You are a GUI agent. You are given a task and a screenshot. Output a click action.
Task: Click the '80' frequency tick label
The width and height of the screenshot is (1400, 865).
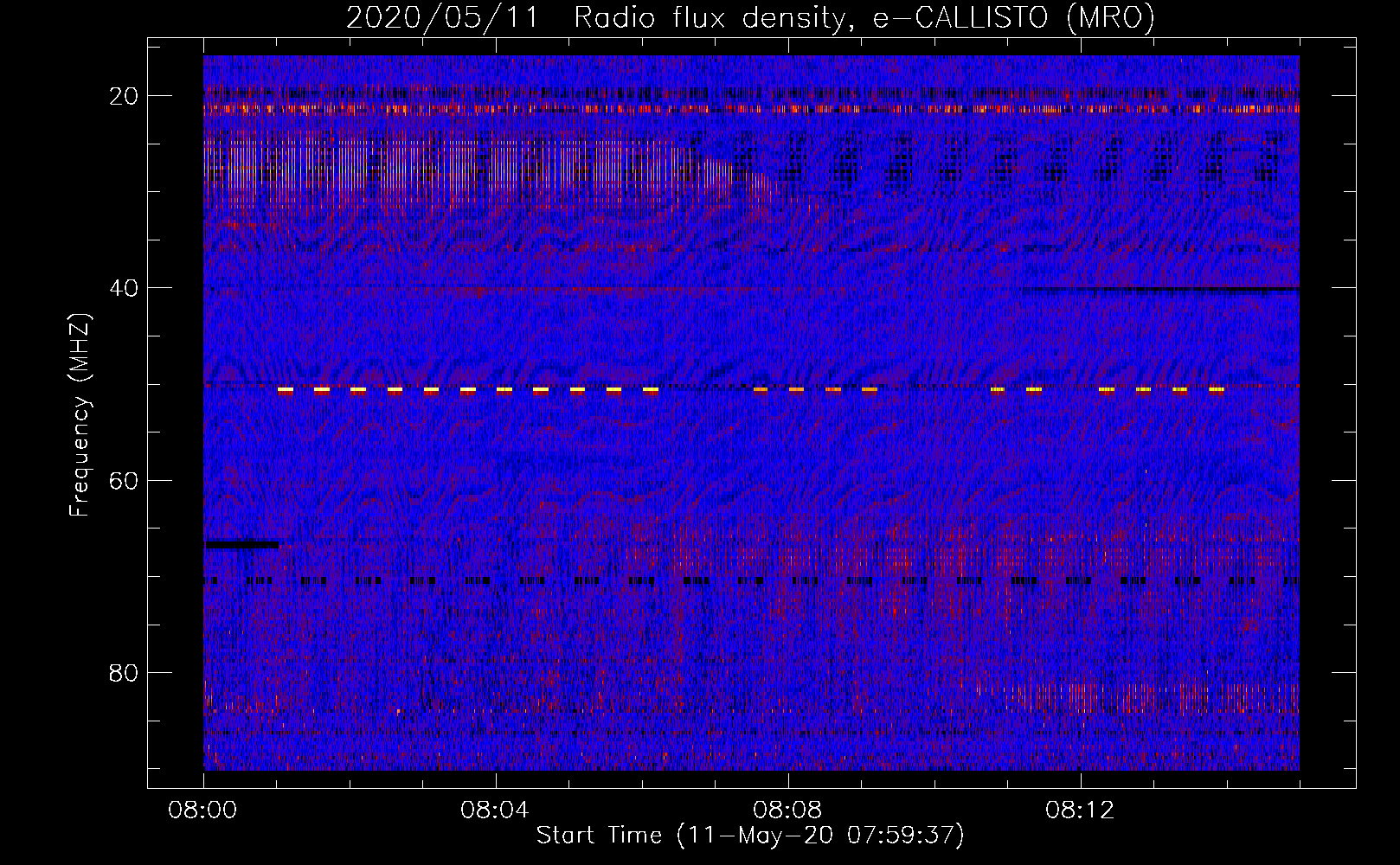coord(125,672)
